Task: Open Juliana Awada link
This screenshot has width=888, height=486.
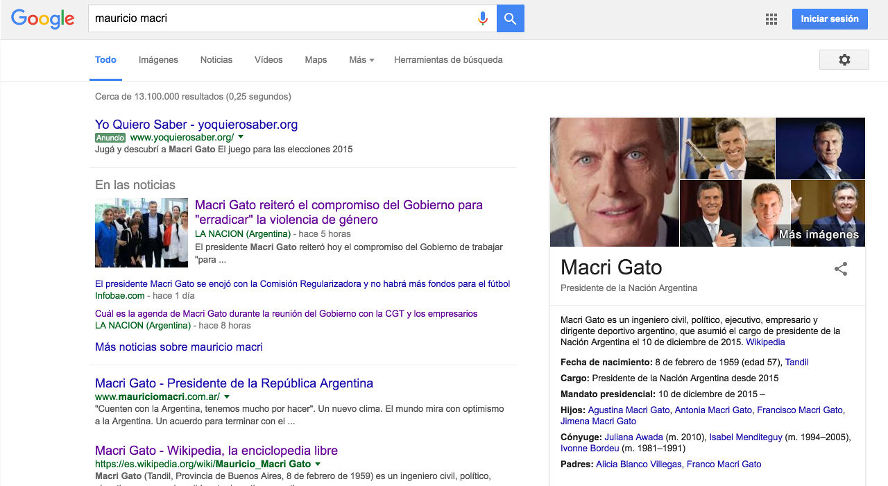Action: click(633, 437)
